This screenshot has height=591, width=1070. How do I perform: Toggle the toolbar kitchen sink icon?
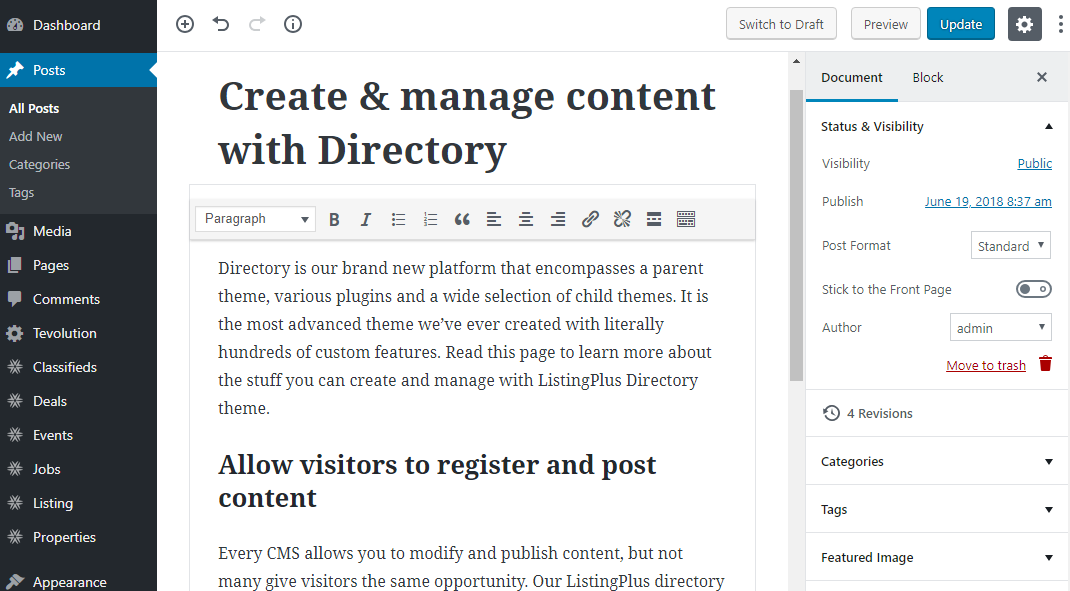tap(686, 219)
